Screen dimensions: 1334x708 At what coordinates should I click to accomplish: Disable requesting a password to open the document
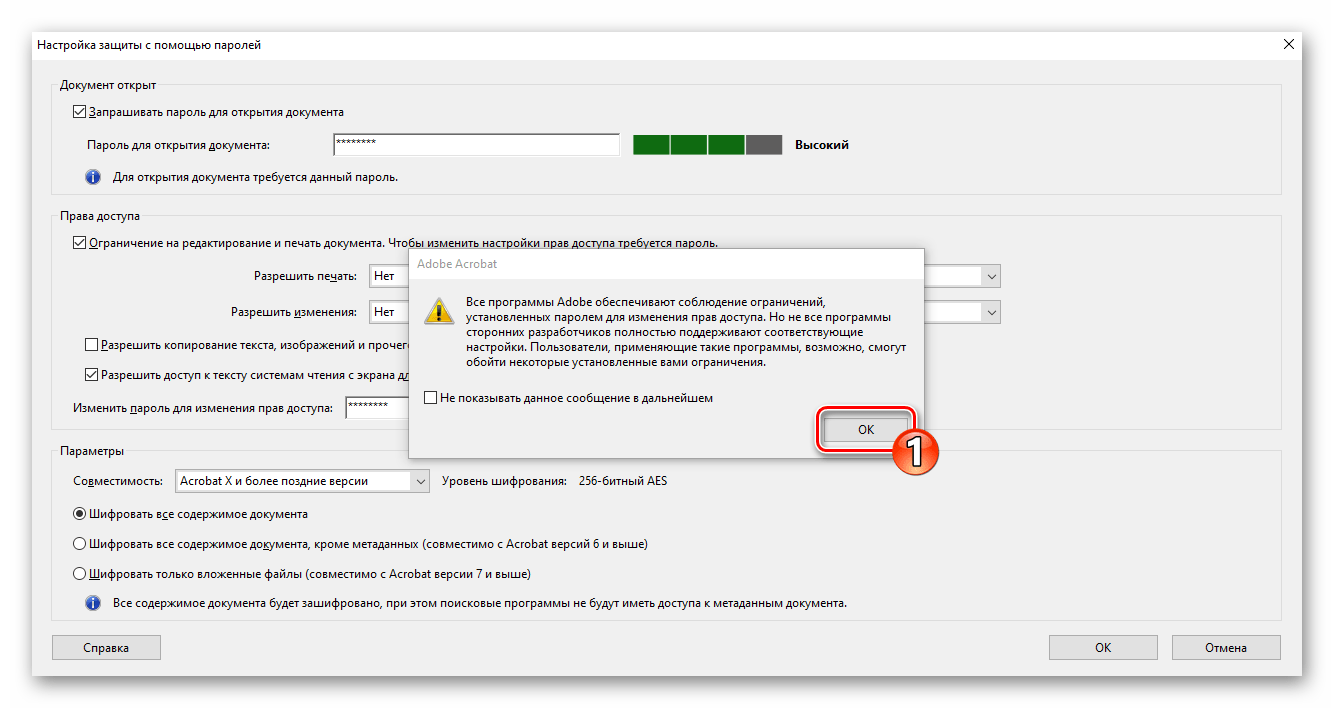tap(79, 112)
